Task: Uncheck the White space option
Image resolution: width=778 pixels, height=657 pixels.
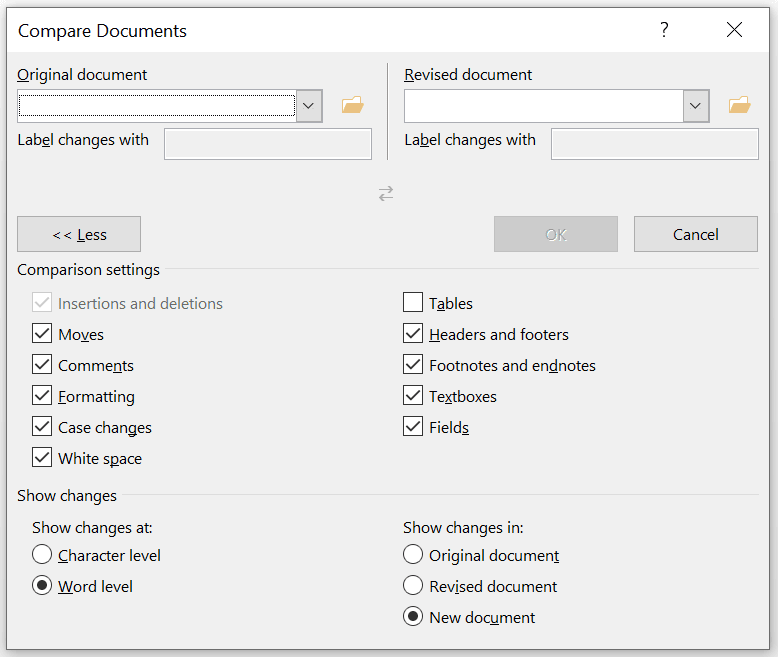Action: (x=42, y=458)
